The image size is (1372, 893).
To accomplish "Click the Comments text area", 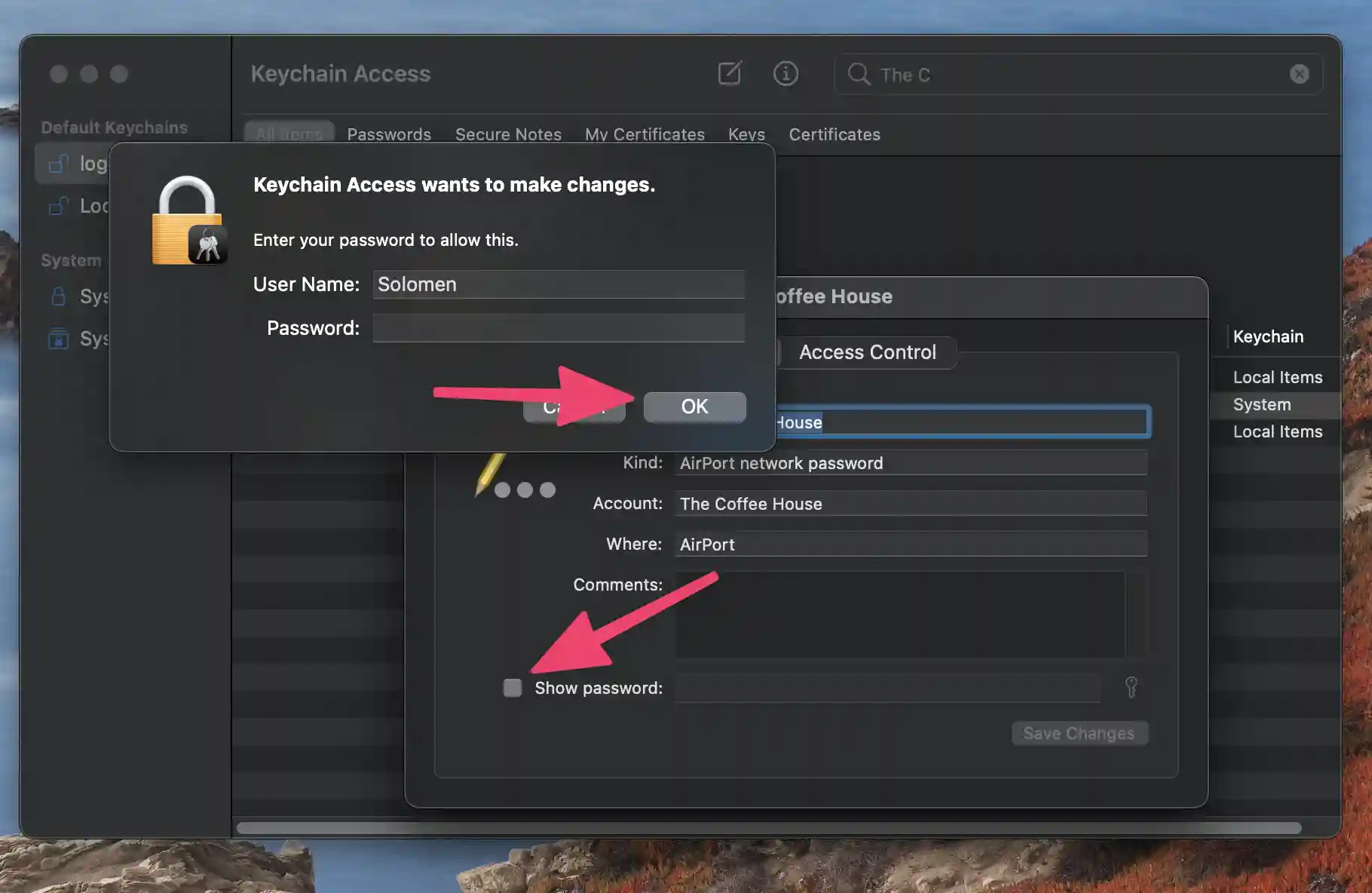I will [900, 614].
